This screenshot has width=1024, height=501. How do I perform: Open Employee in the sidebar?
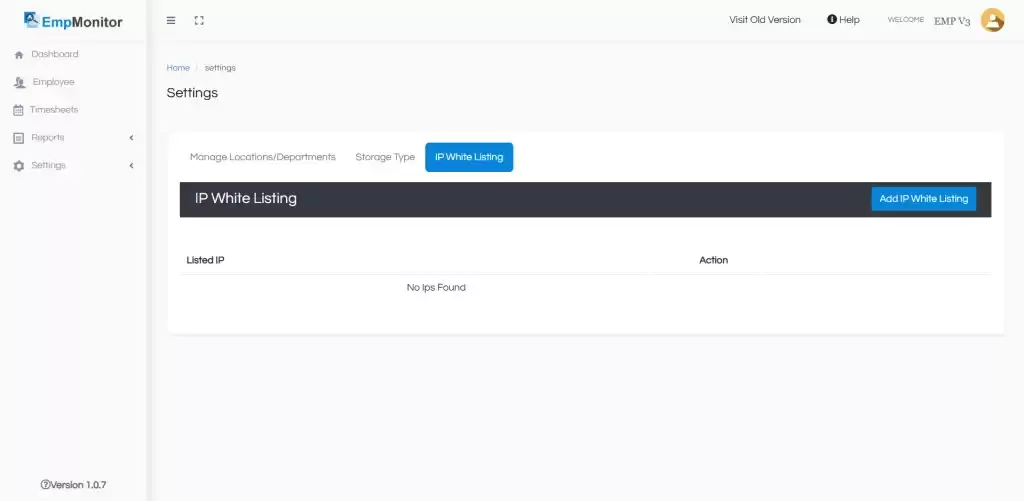54,82
